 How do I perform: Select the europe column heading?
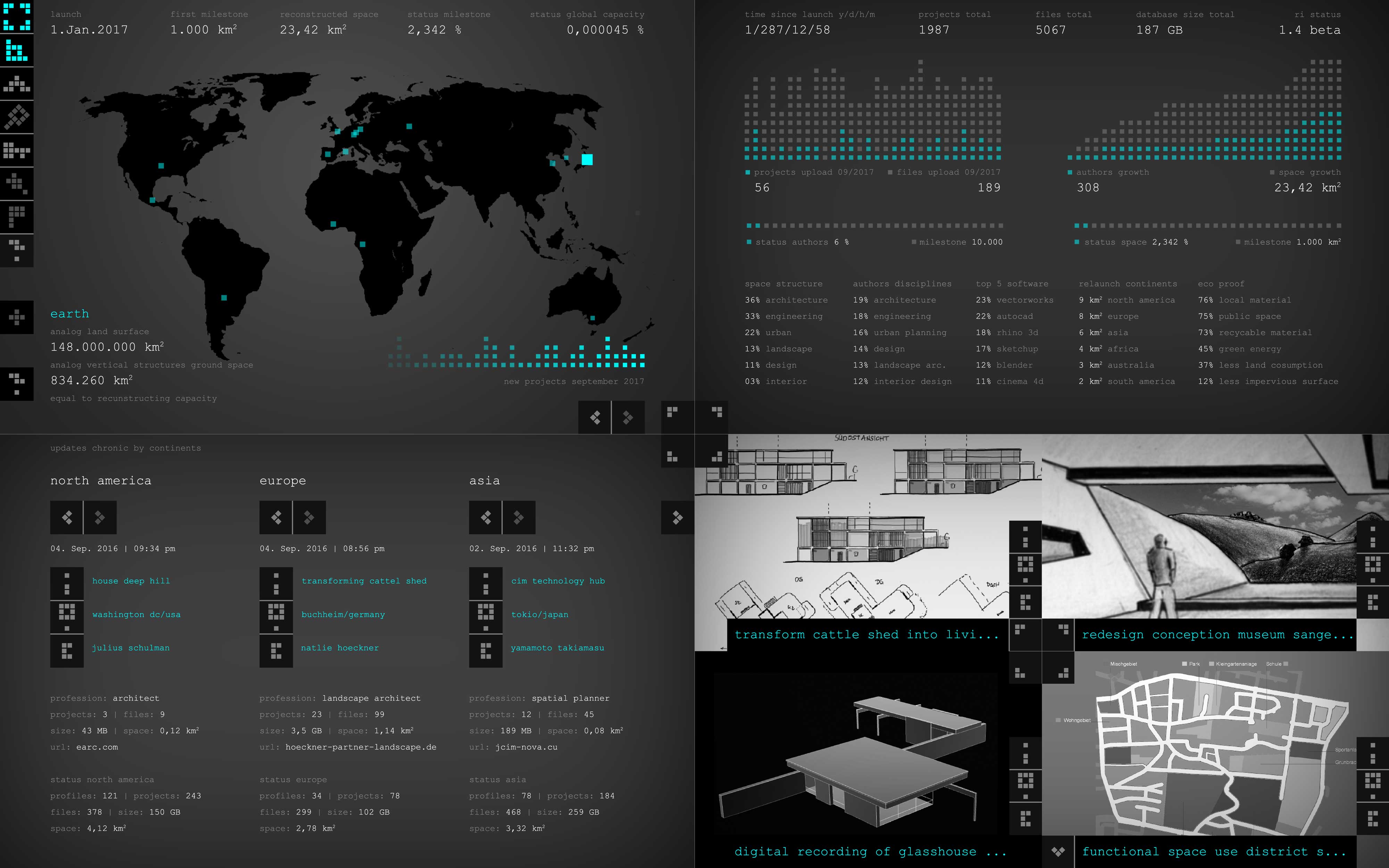tap(282, 481)
